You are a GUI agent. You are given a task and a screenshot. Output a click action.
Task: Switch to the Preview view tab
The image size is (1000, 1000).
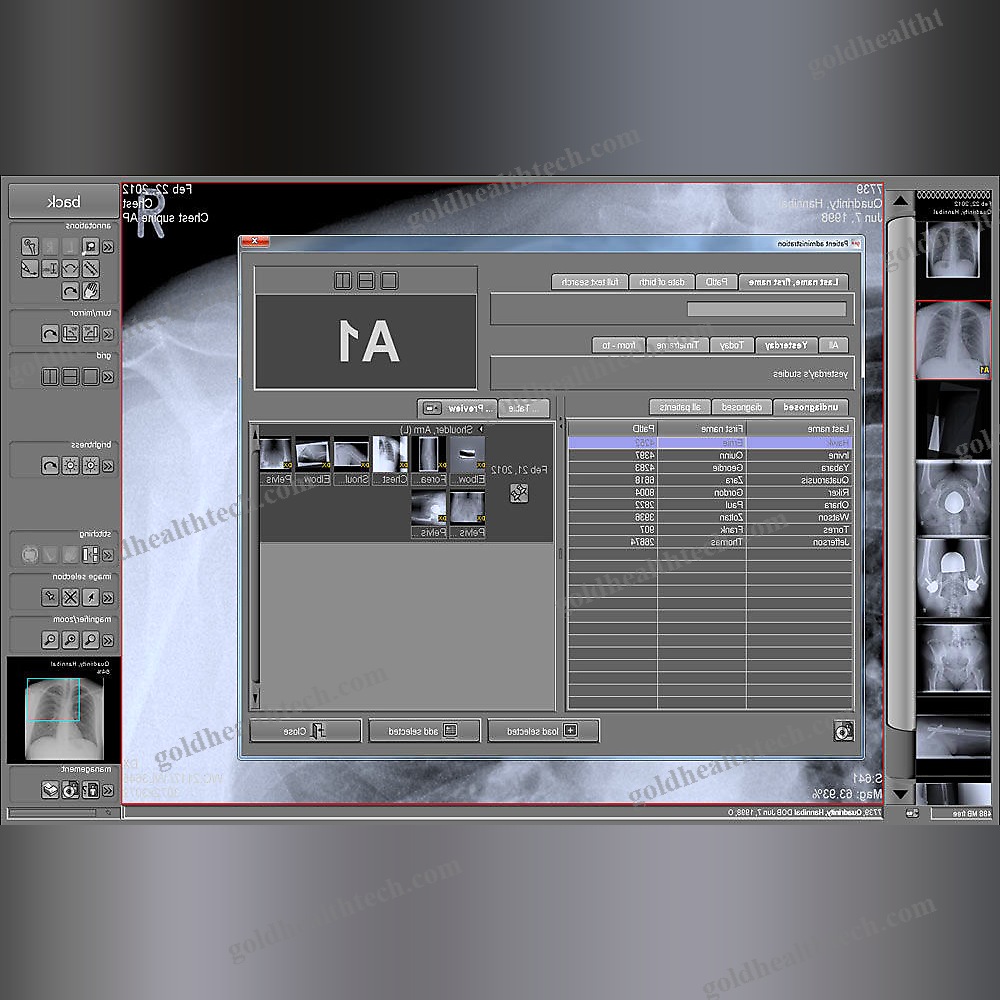coord(457,408)
